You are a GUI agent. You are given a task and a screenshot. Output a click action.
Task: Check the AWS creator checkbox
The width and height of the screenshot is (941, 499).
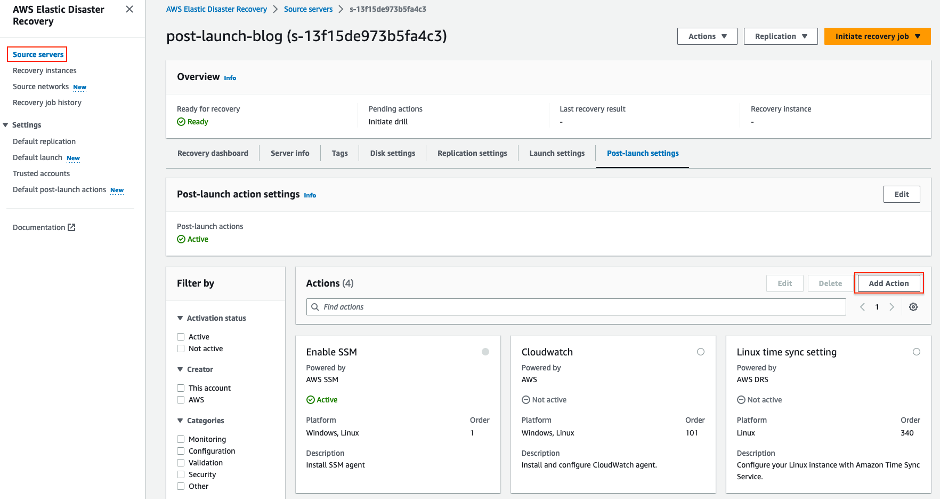[x=181, y=400]
